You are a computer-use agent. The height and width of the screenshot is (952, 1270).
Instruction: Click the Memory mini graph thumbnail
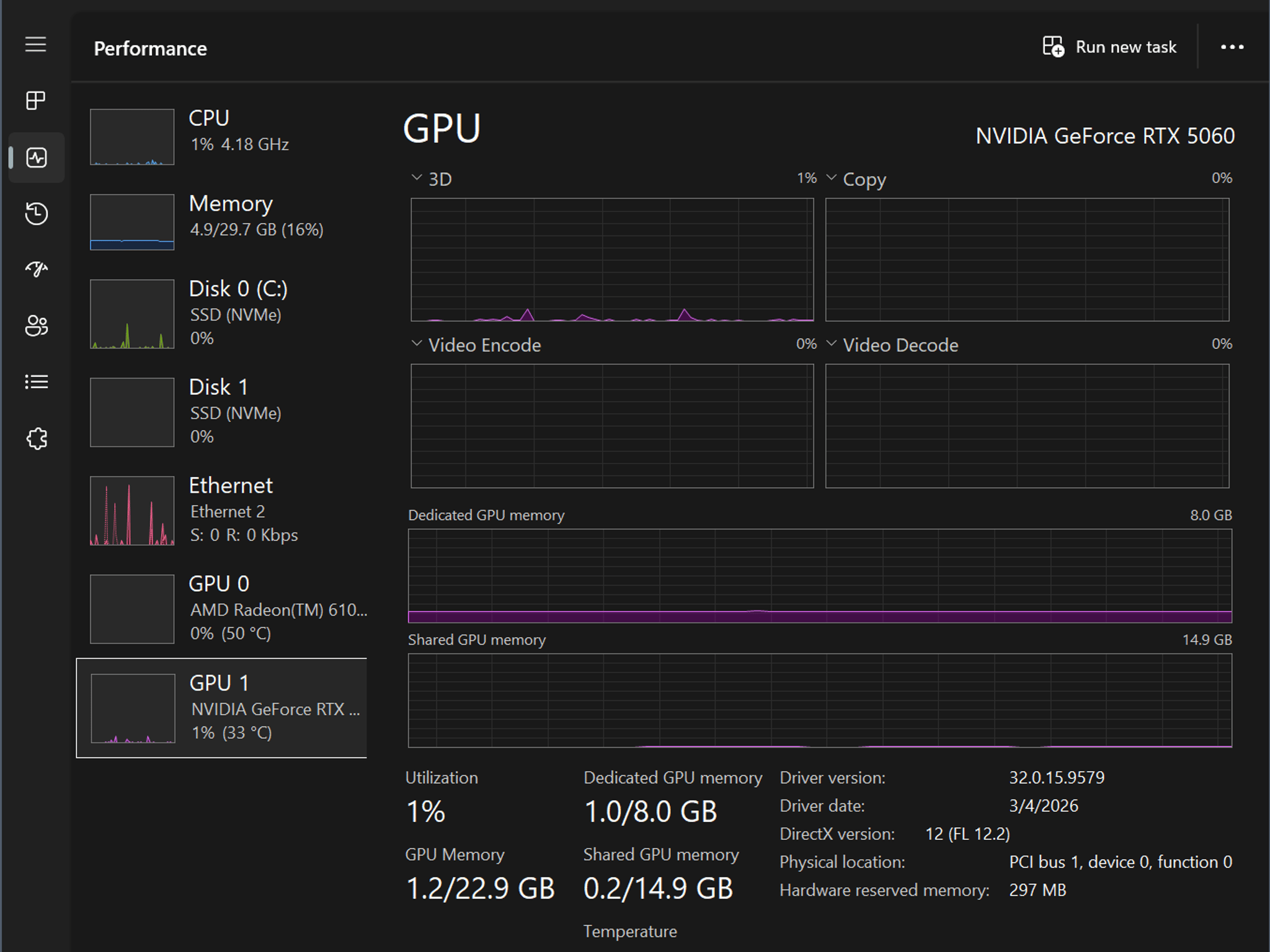[132, 222]
